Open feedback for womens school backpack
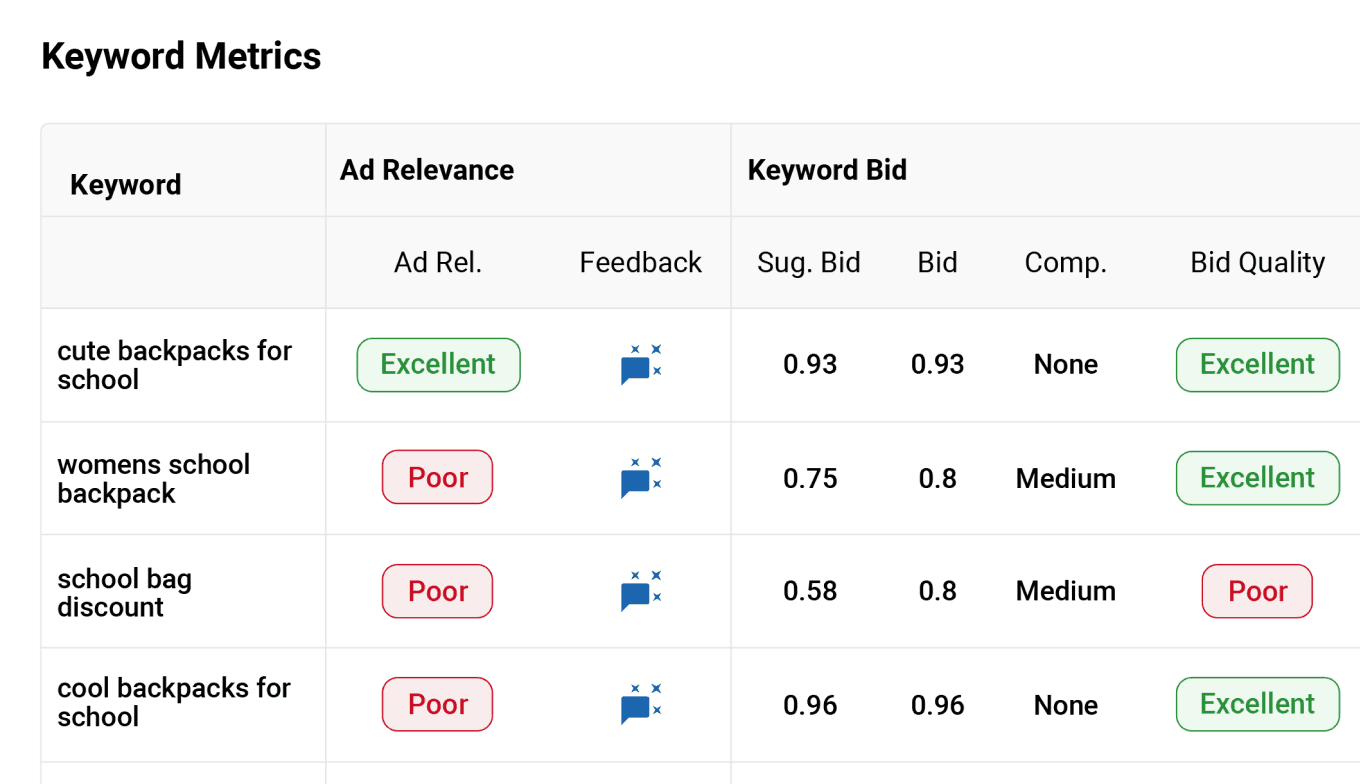 pos(640,478)
